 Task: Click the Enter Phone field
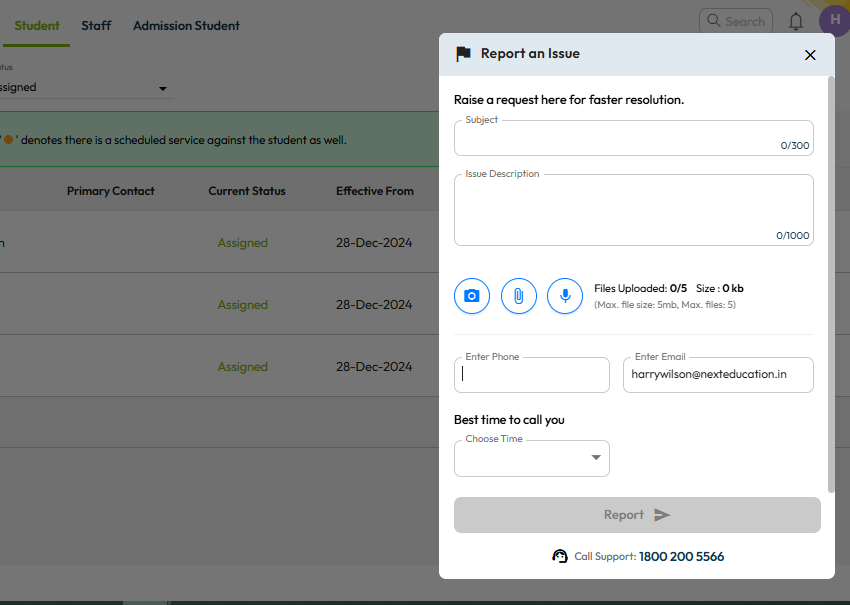coord(532,375)
